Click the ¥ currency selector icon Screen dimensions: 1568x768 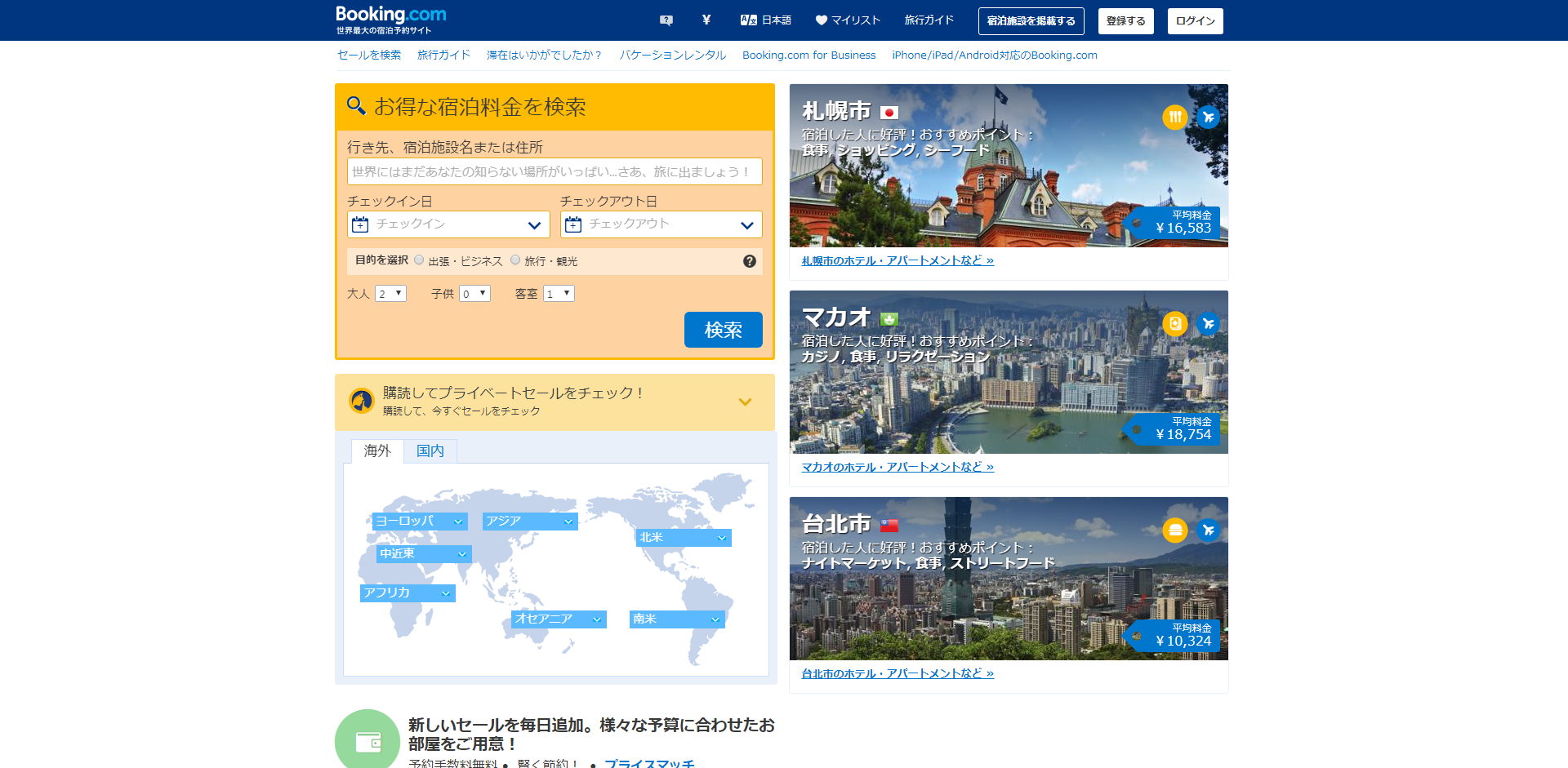point(706,20)
